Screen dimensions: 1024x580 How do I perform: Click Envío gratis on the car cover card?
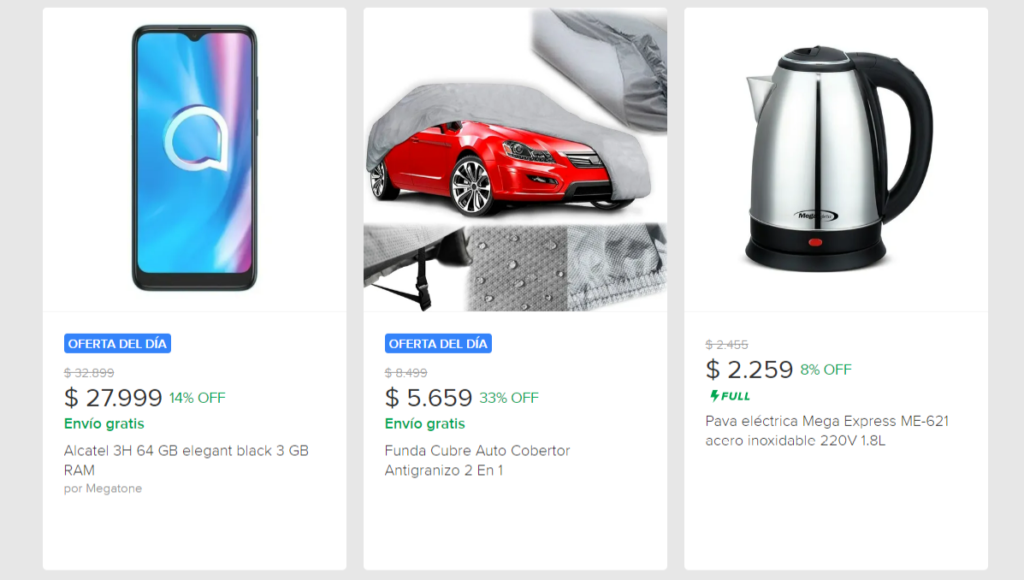[x=425, y=424]
